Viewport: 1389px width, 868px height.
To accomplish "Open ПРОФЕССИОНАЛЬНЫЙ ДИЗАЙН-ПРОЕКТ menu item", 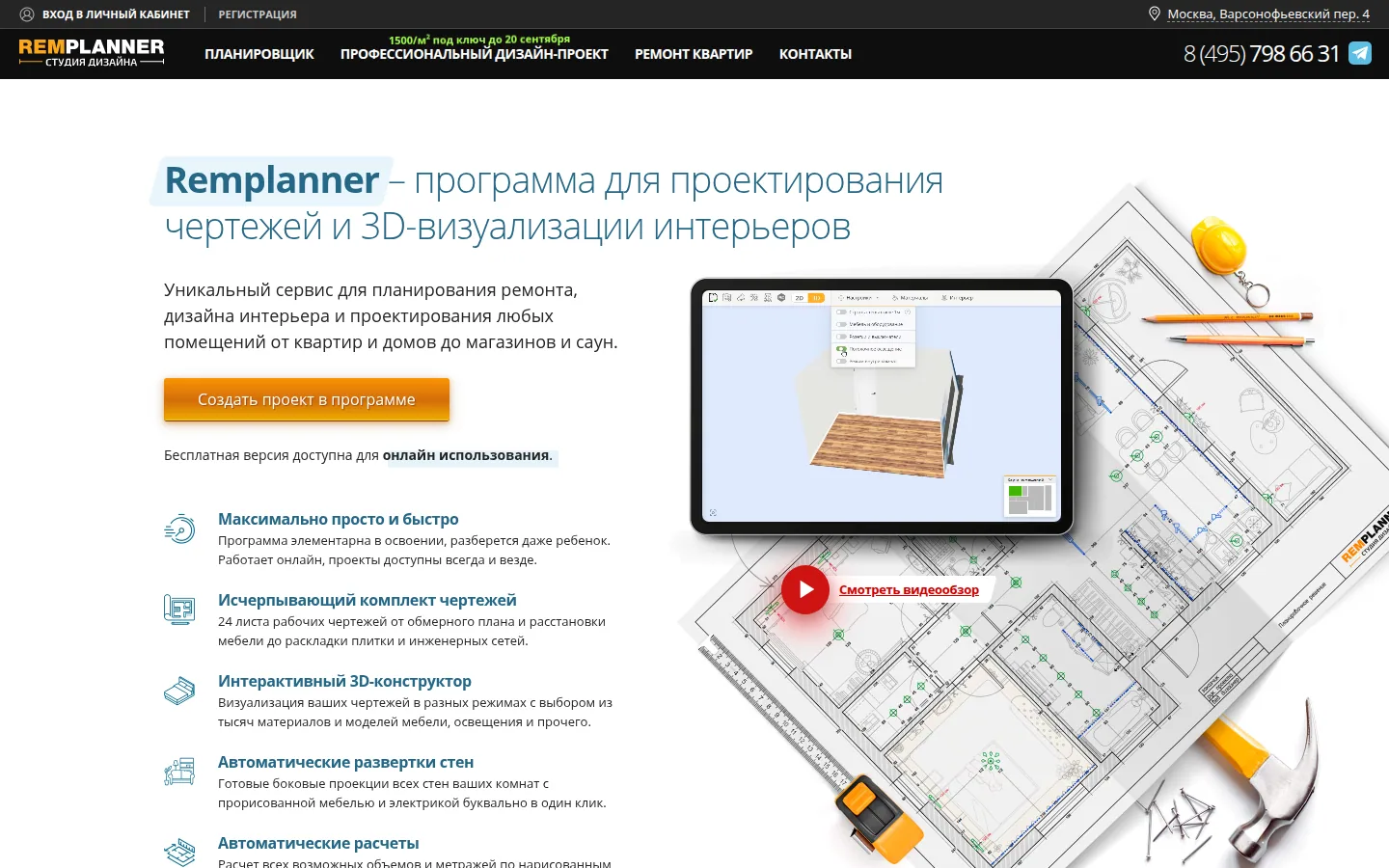I will pos(475,54).
